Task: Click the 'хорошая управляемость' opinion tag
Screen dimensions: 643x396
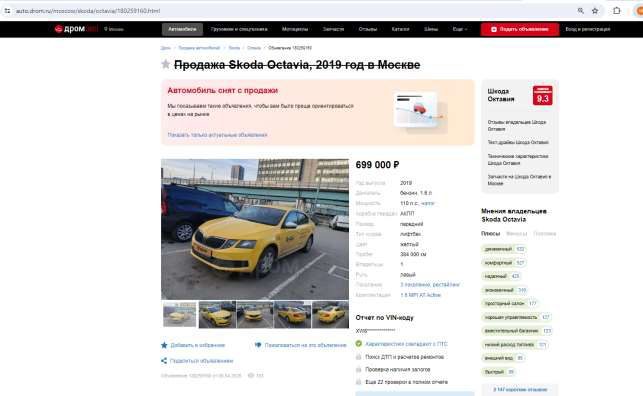Action: (x=517, y=317)
